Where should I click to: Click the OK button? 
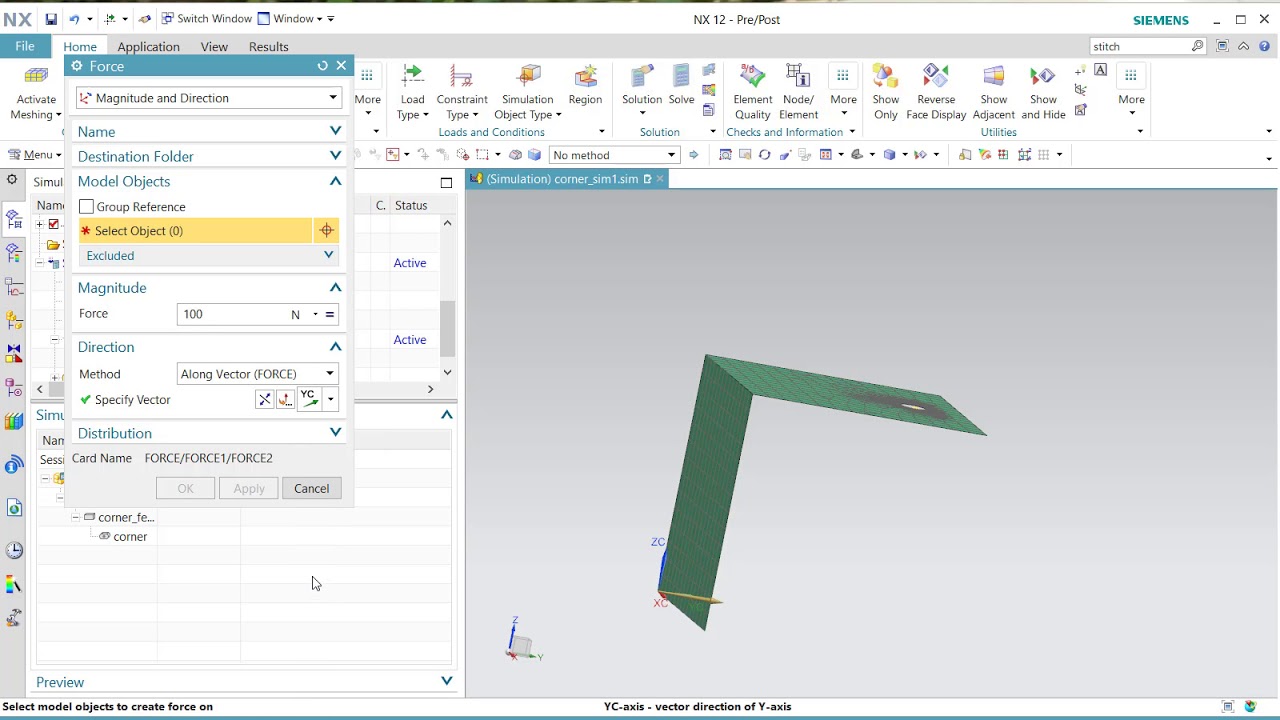click(x=185, y=489)
